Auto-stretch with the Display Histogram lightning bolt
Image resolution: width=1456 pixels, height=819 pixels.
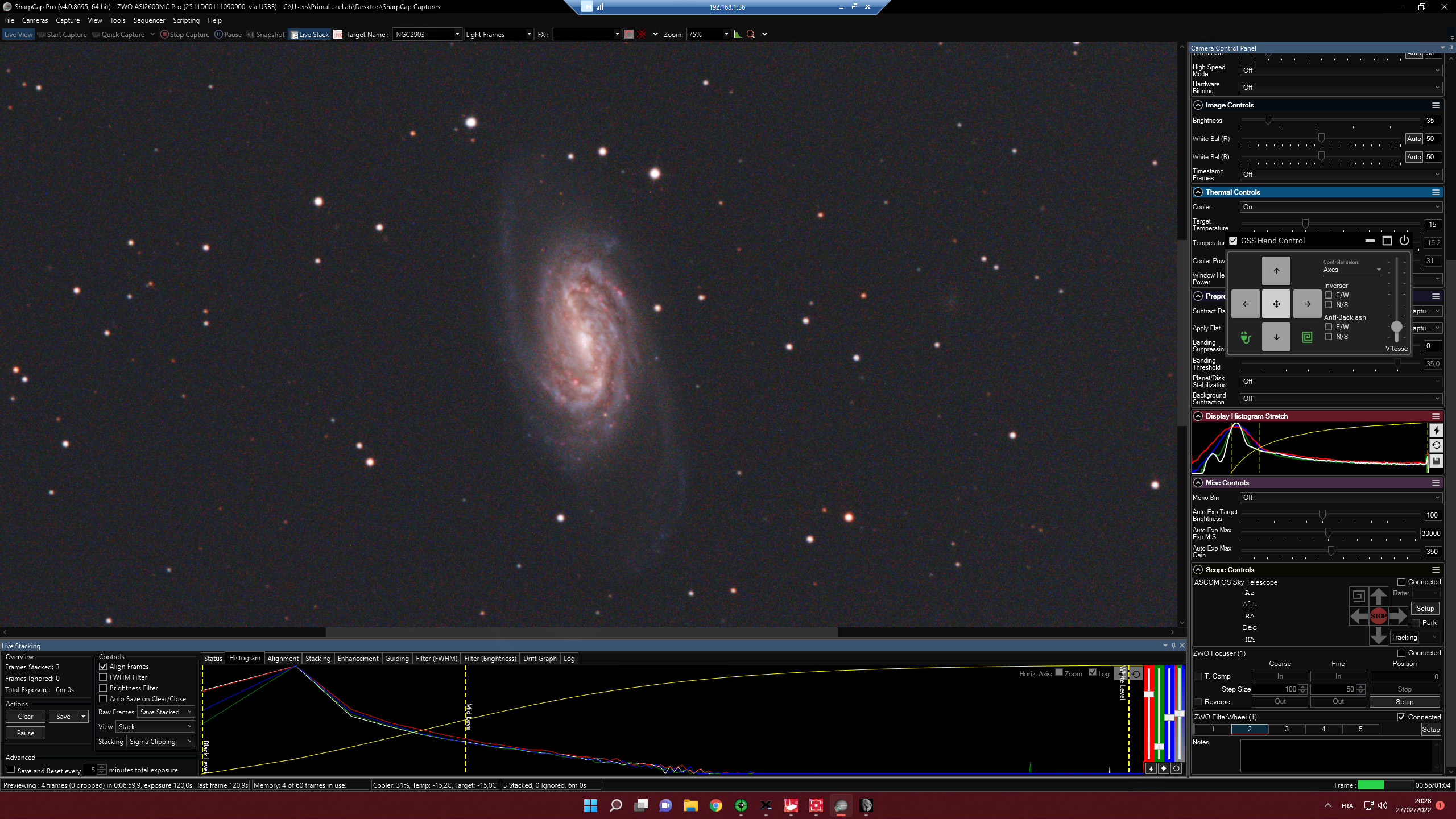point(1436,431)
